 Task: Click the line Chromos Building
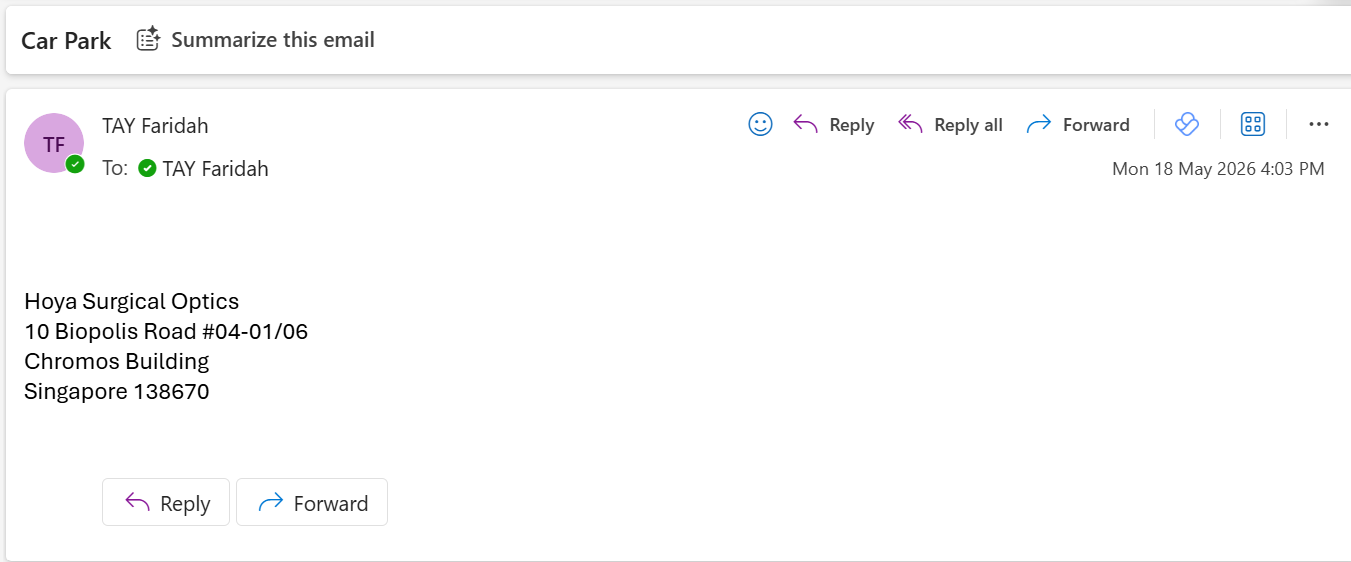point(117,361)
